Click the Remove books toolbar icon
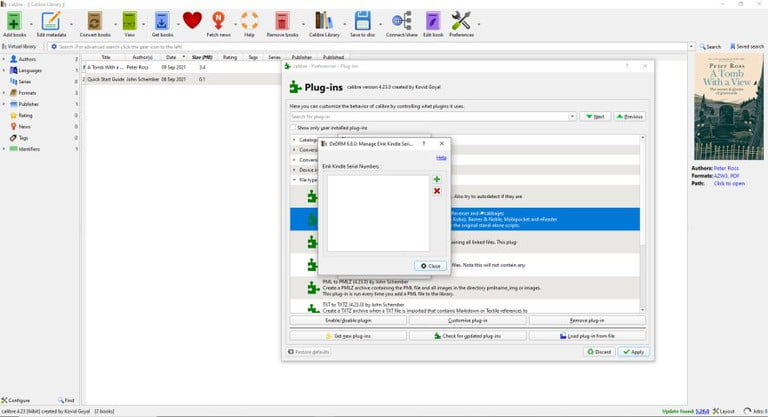This screenshot has height=417, width=768. (283, 20)
